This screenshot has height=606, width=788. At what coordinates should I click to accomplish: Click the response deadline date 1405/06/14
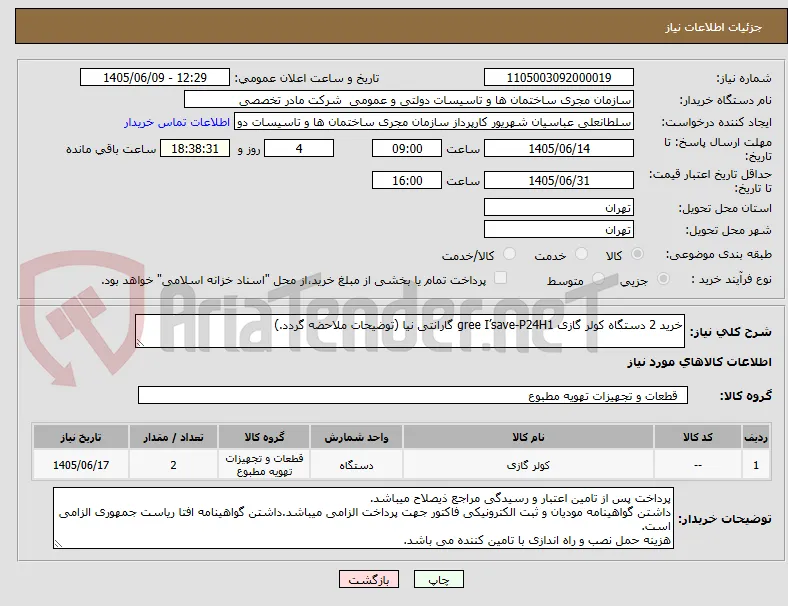pyautogui.click(x=559, y=148)
